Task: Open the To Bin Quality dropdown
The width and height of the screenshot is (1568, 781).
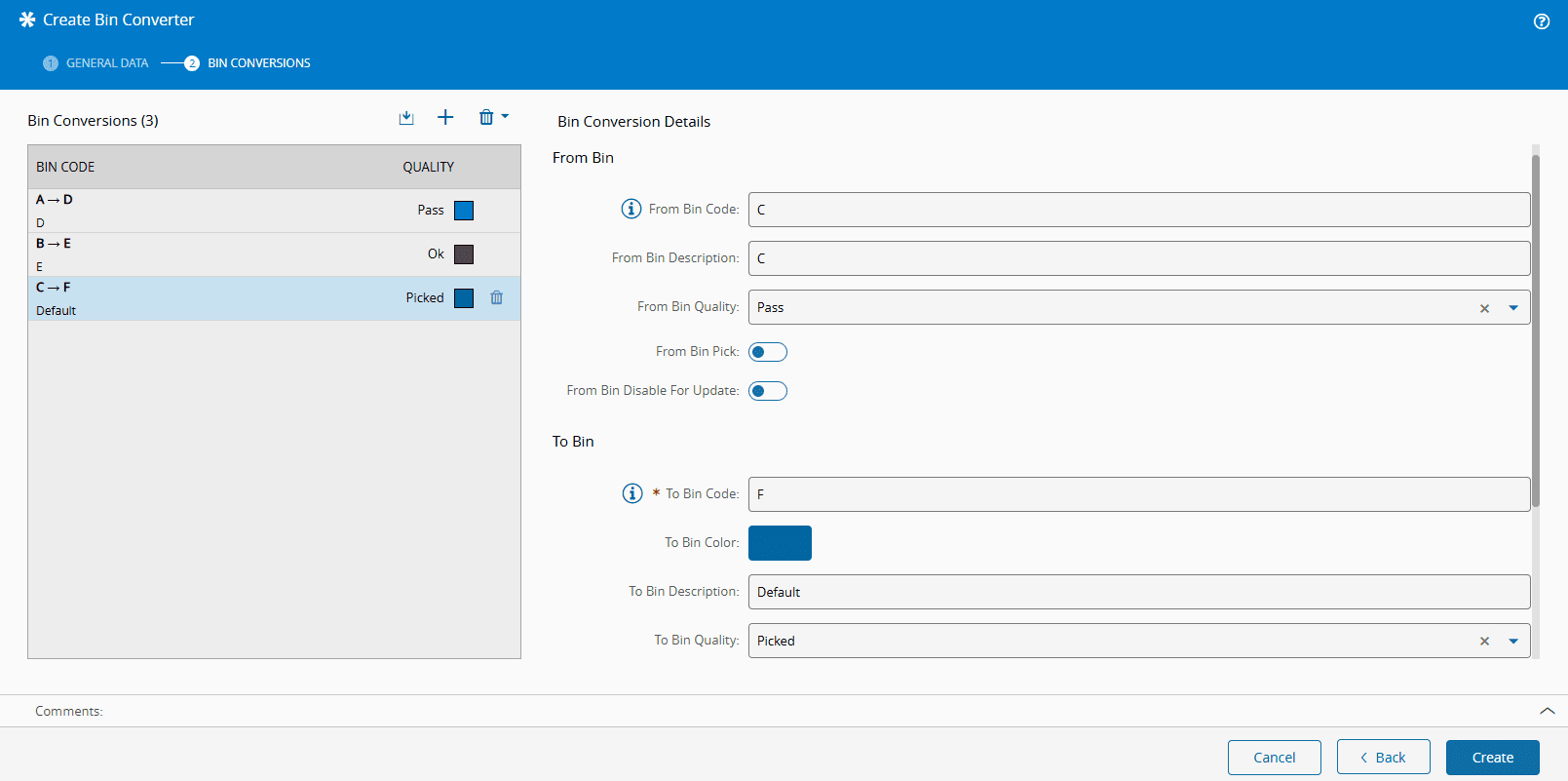Action: pyautogui.click(x=1513, y=642)
